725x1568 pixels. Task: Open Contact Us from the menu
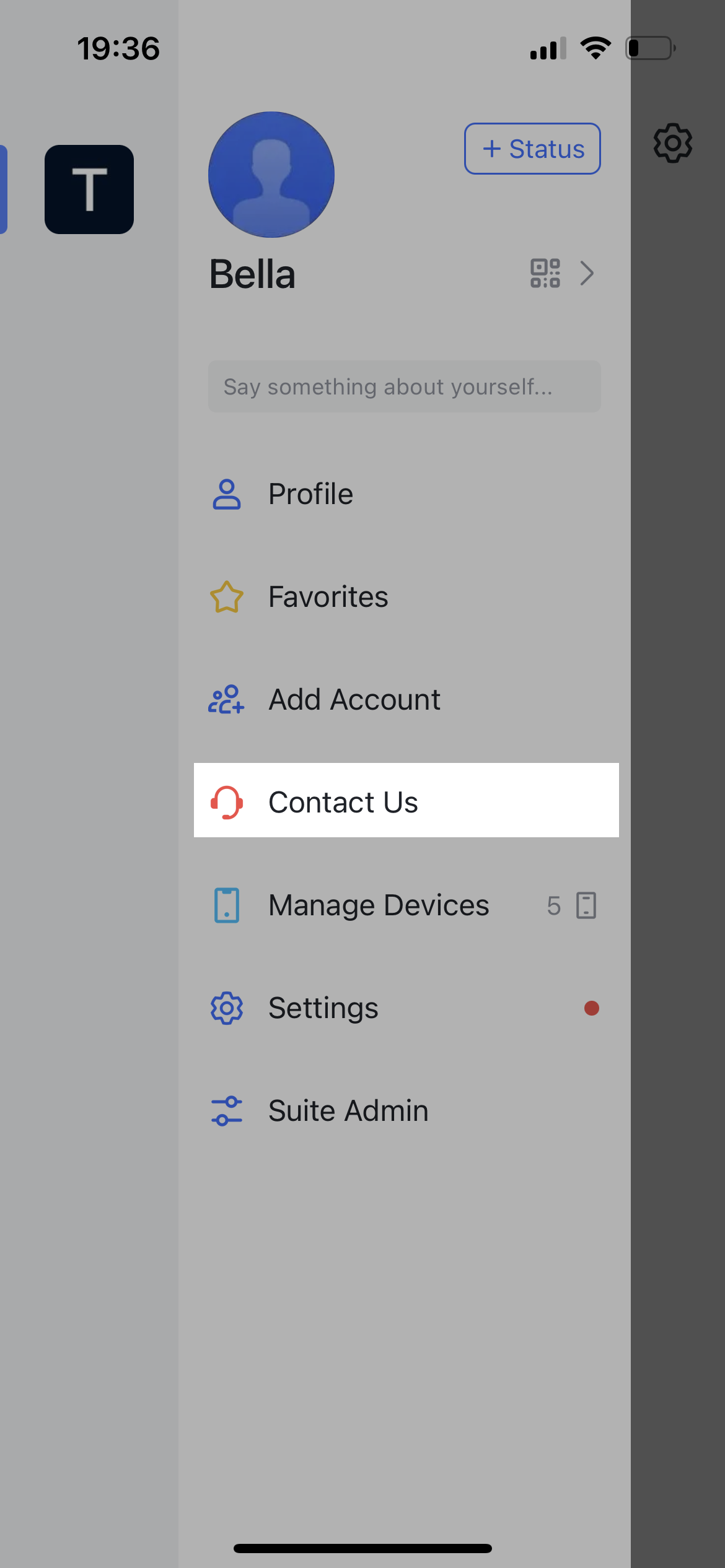point(343,801)
